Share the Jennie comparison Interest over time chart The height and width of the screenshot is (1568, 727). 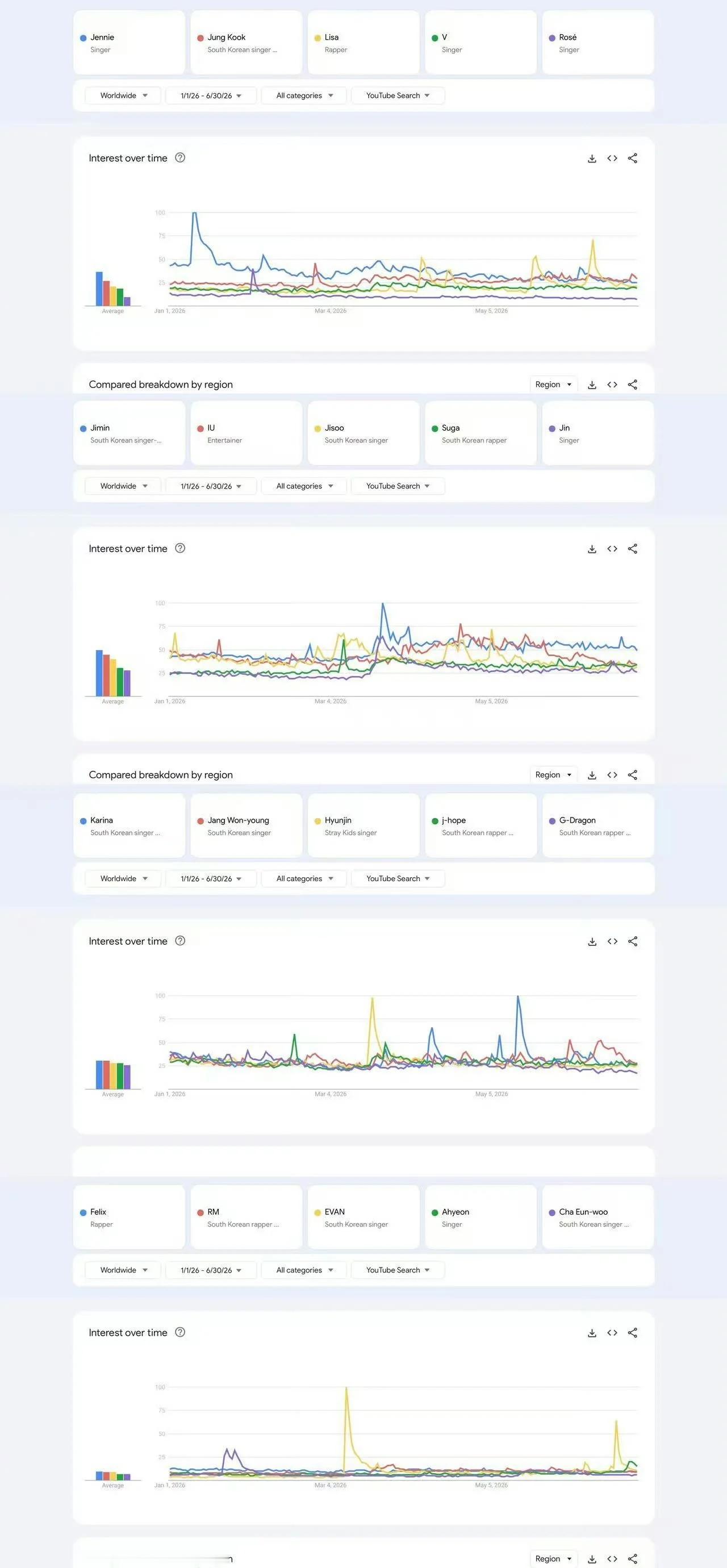pyautogui.click(x=633, y=159)
